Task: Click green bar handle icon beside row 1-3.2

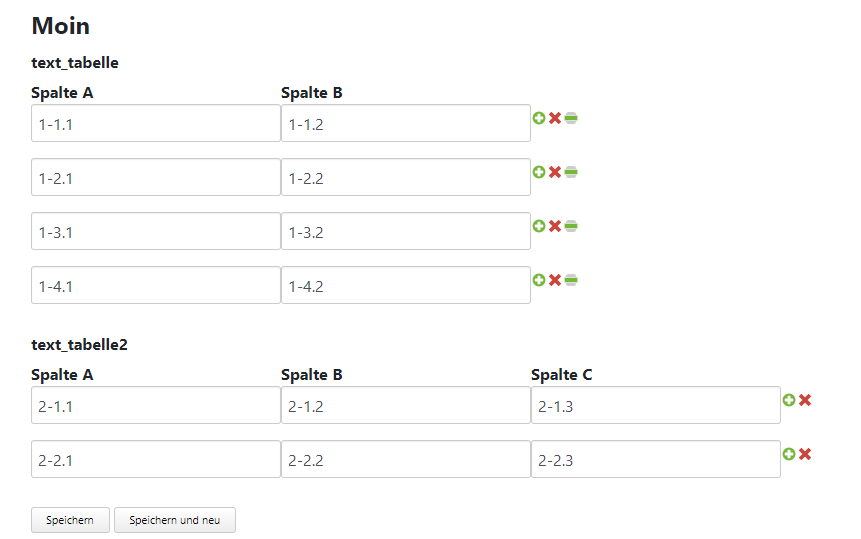Action: click(x=571, y=226)
